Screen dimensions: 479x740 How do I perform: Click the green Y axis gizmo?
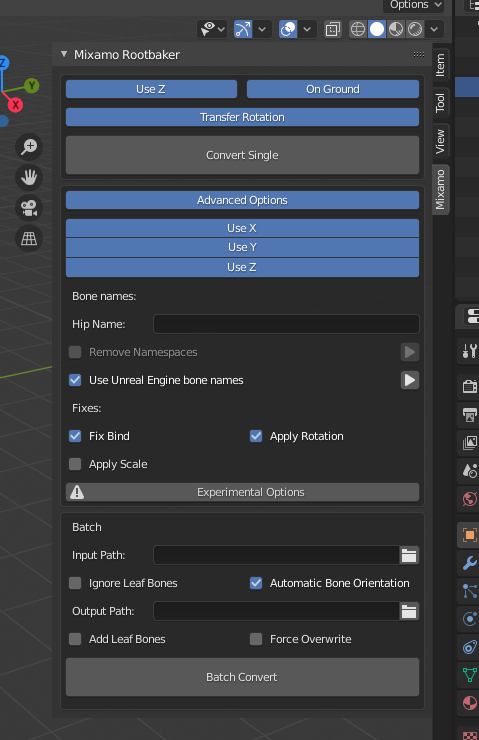[32, 85]
